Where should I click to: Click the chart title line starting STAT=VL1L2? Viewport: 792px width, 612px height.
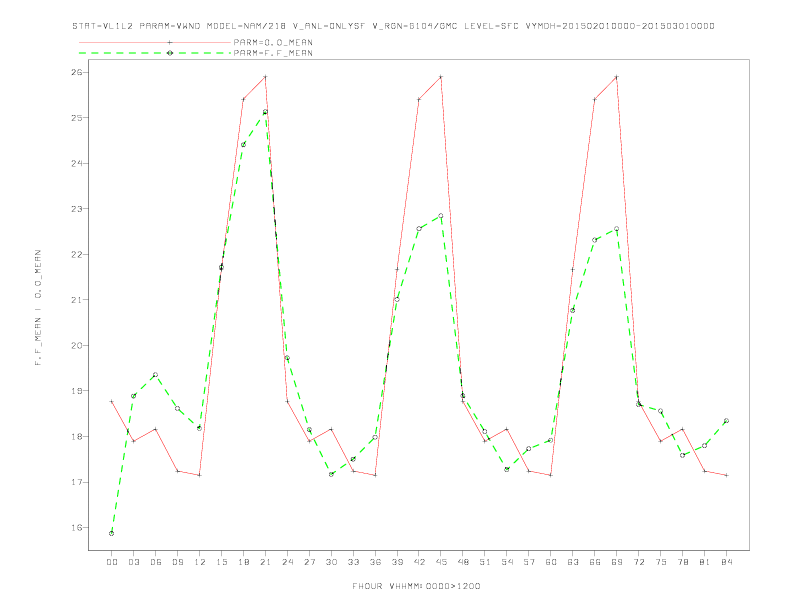click(x=393, y=26)
